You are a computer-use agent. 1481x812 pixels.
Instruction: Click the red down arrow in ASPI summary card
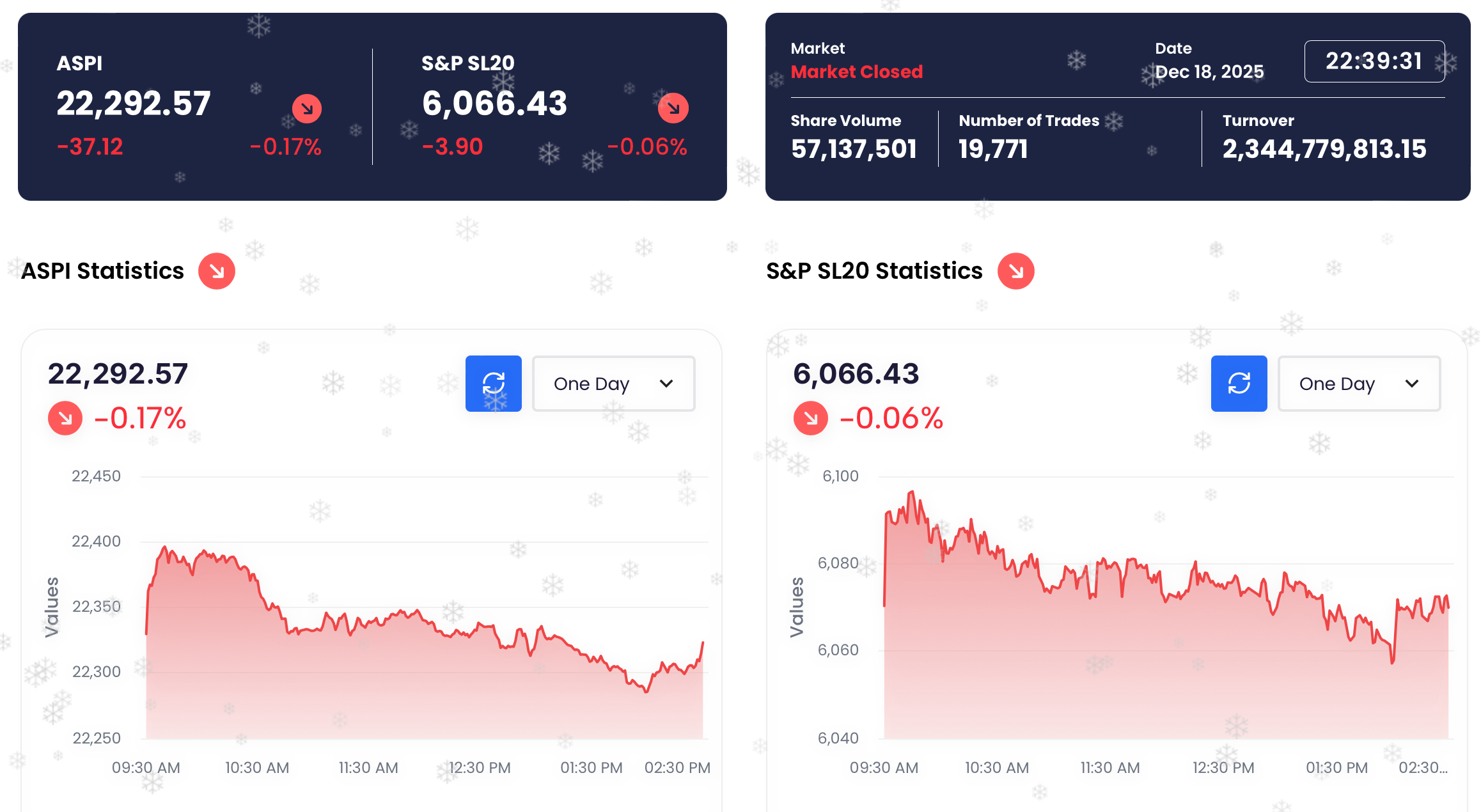pyautogui.click(x=307, y=109)
